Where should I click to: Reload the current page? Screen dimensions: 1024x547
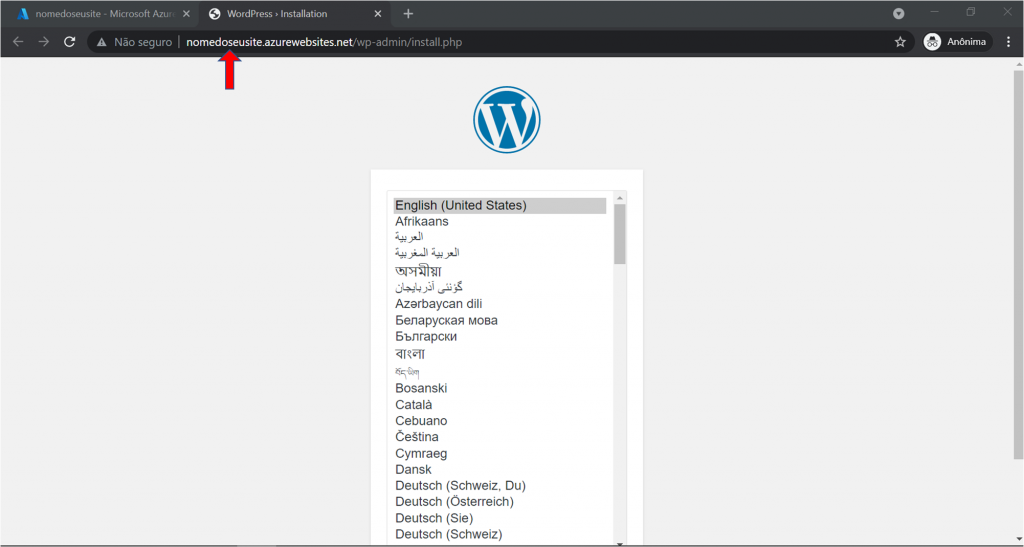click(69, 42)
